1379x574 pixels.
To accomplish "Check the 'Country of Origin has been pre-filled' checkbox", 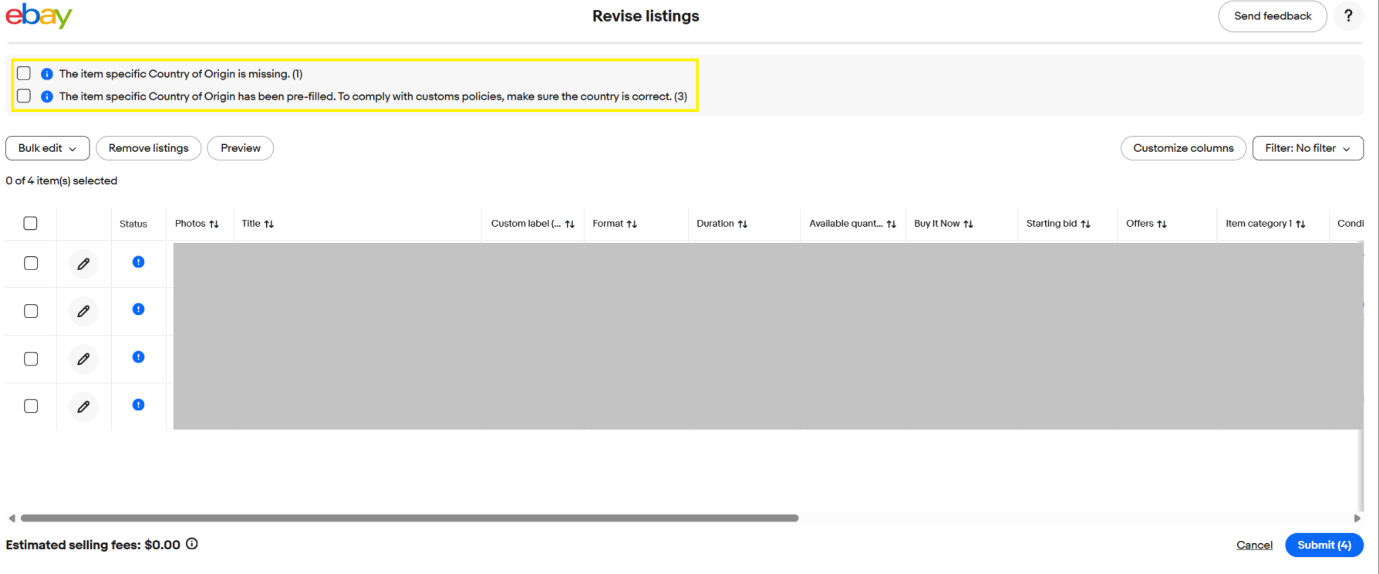I will click(24, 96).
